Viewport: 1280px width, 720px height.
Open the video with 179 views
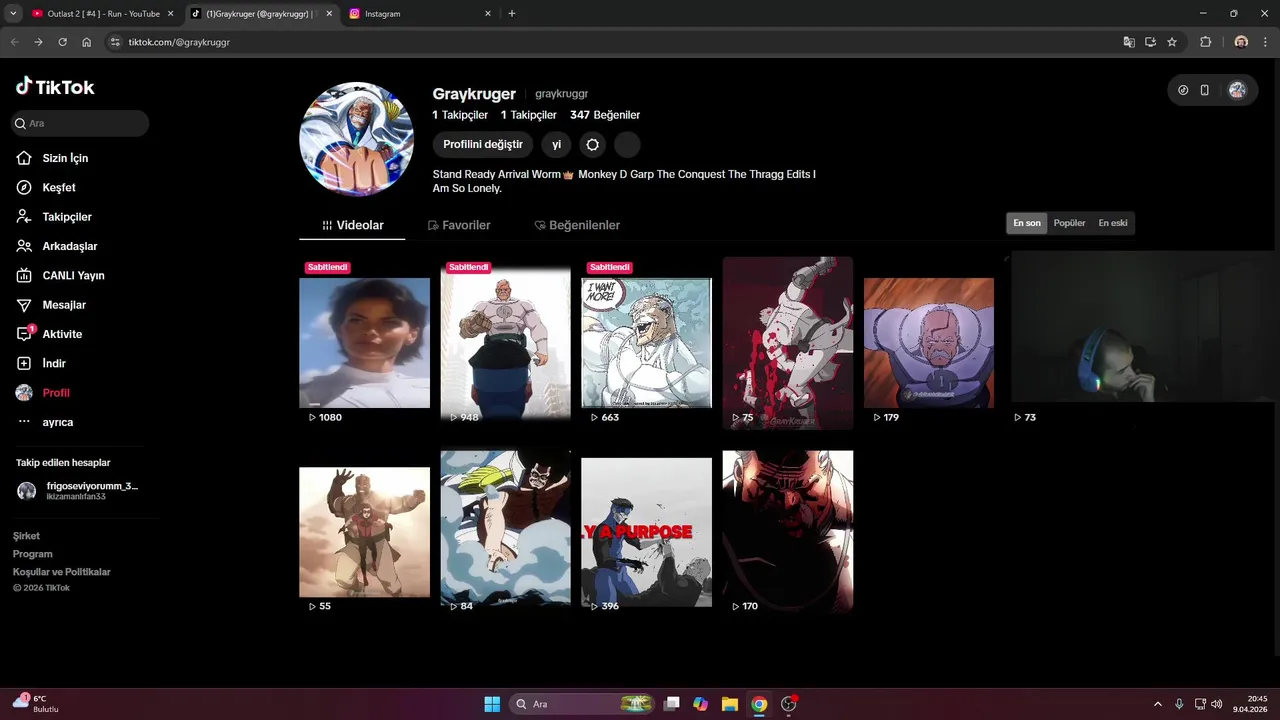coord(928,342)
